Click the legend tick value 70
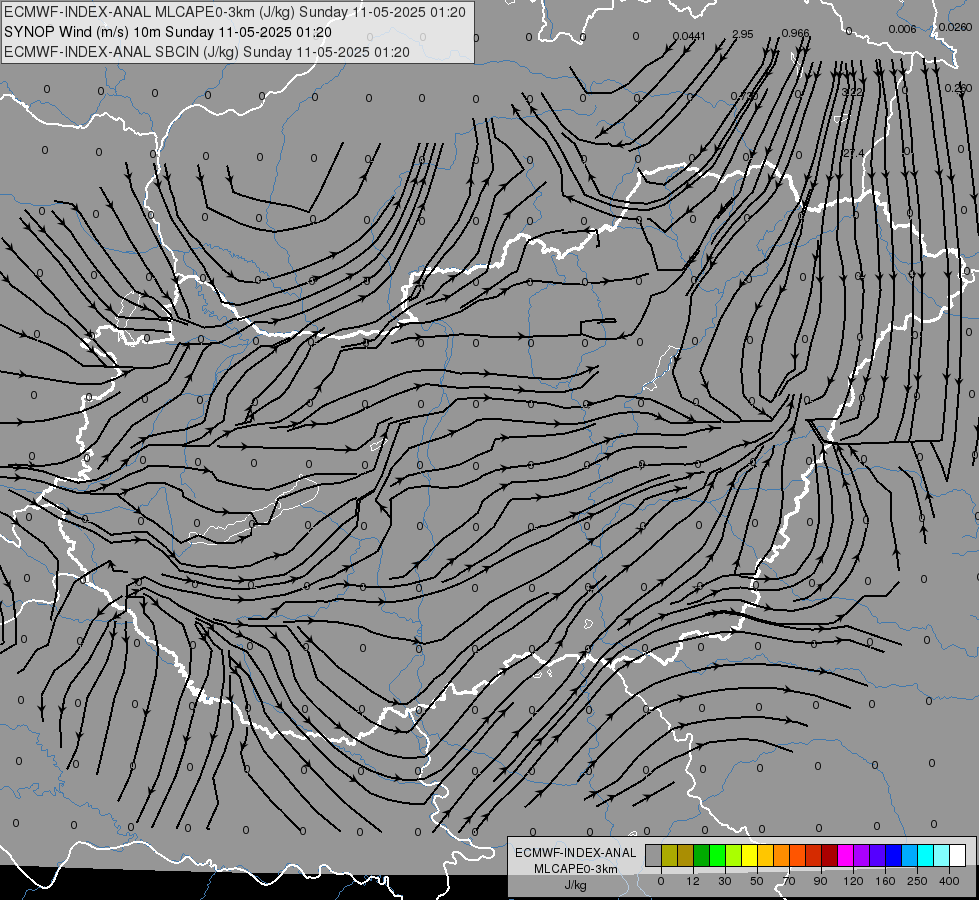 click(789, 881)
